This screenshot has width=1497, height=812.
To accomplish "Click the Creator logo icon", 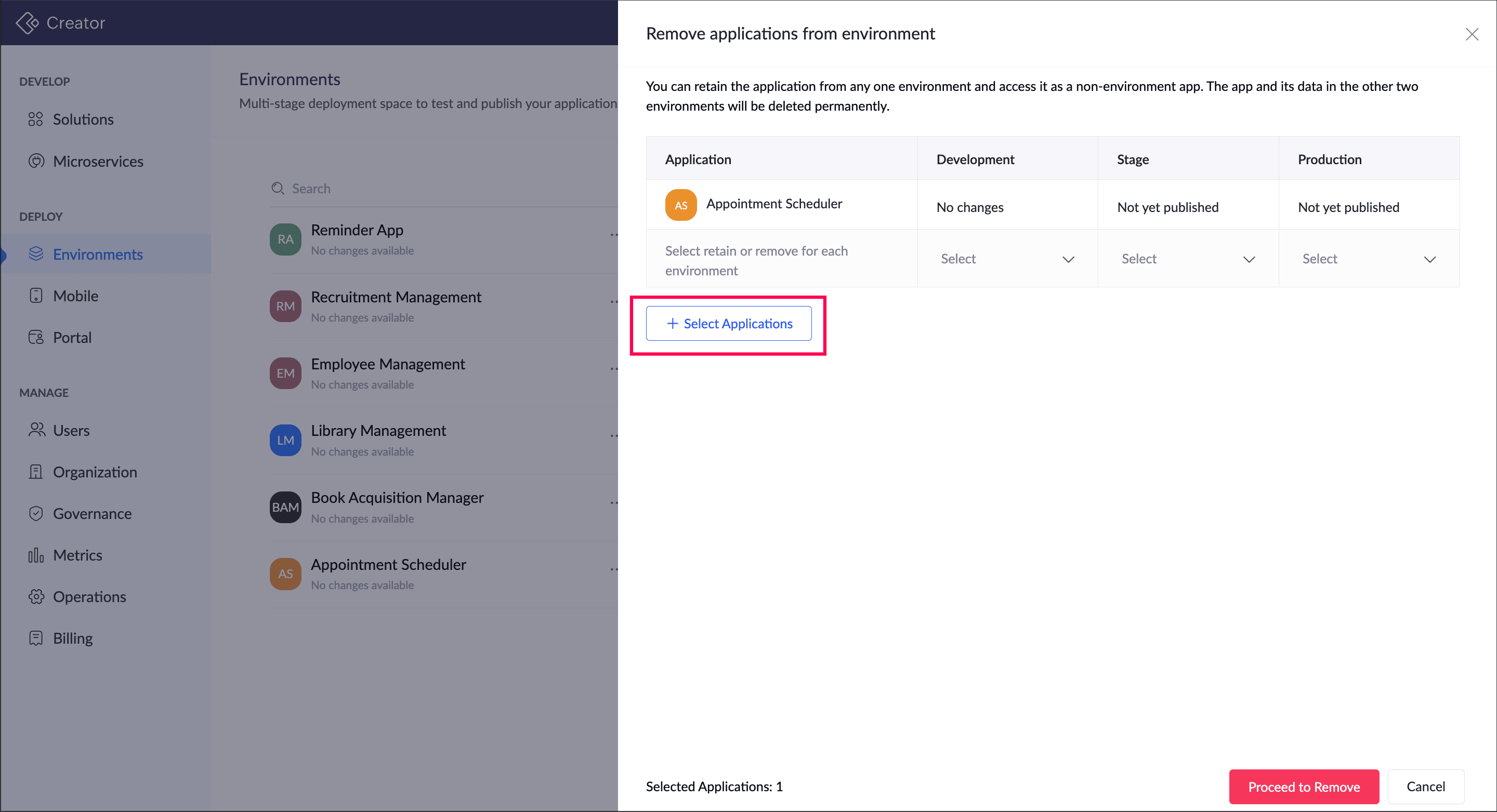I will (27, 23).
